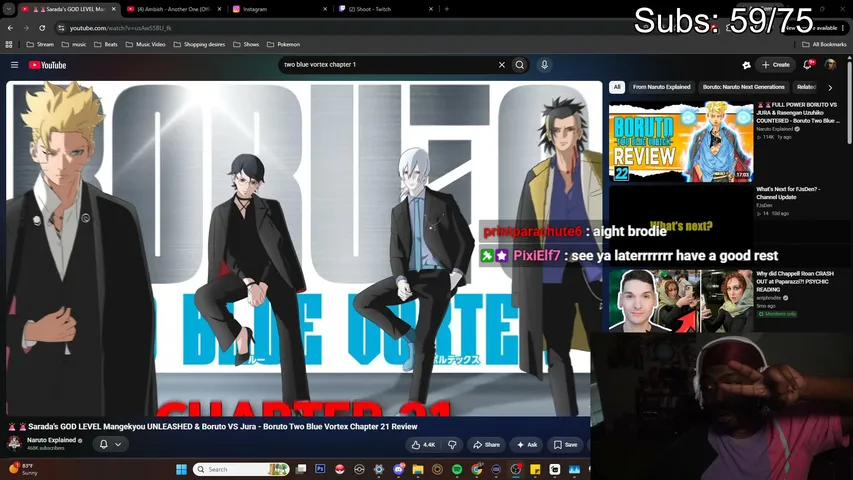Open Sticky Notes from the taskbar
The image size is (853, 480).
[535, 469]
